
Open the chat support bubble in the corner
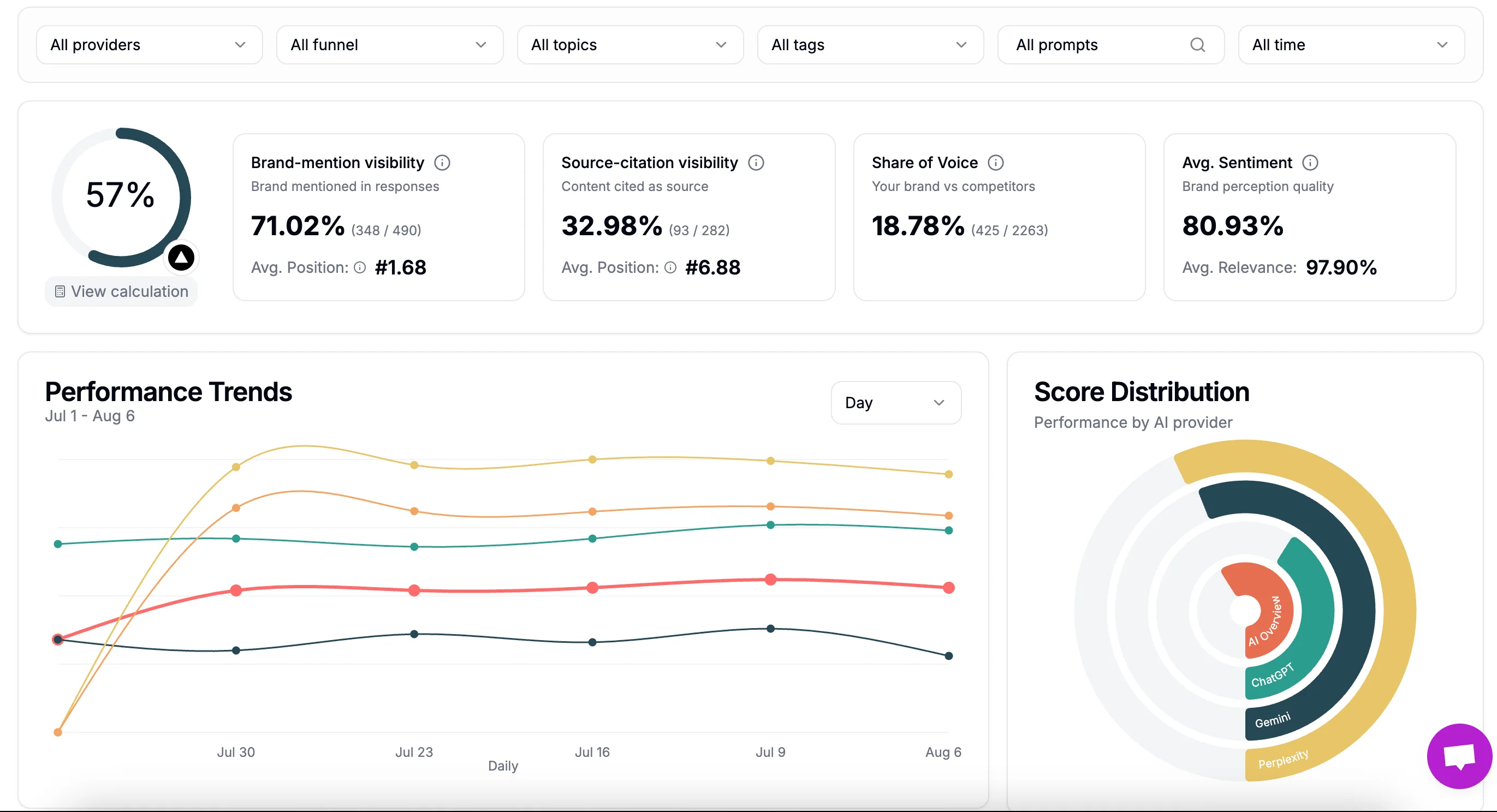tap(1459, 755)
